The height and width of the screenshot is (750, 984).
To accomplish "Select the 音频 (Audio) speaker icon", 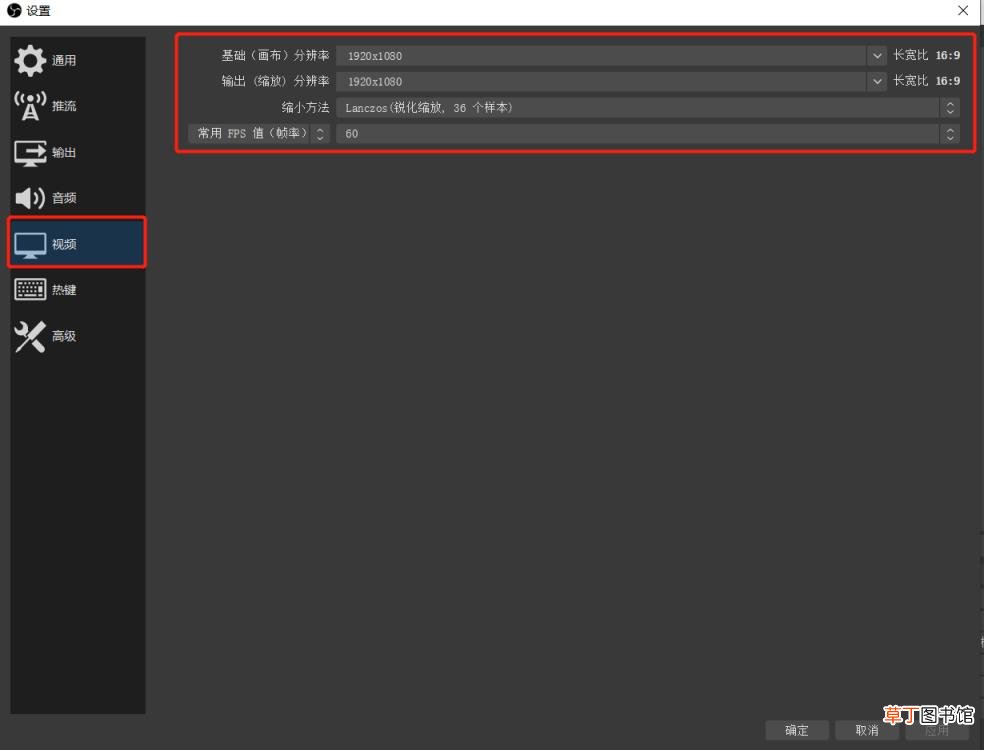I will 30,198.
